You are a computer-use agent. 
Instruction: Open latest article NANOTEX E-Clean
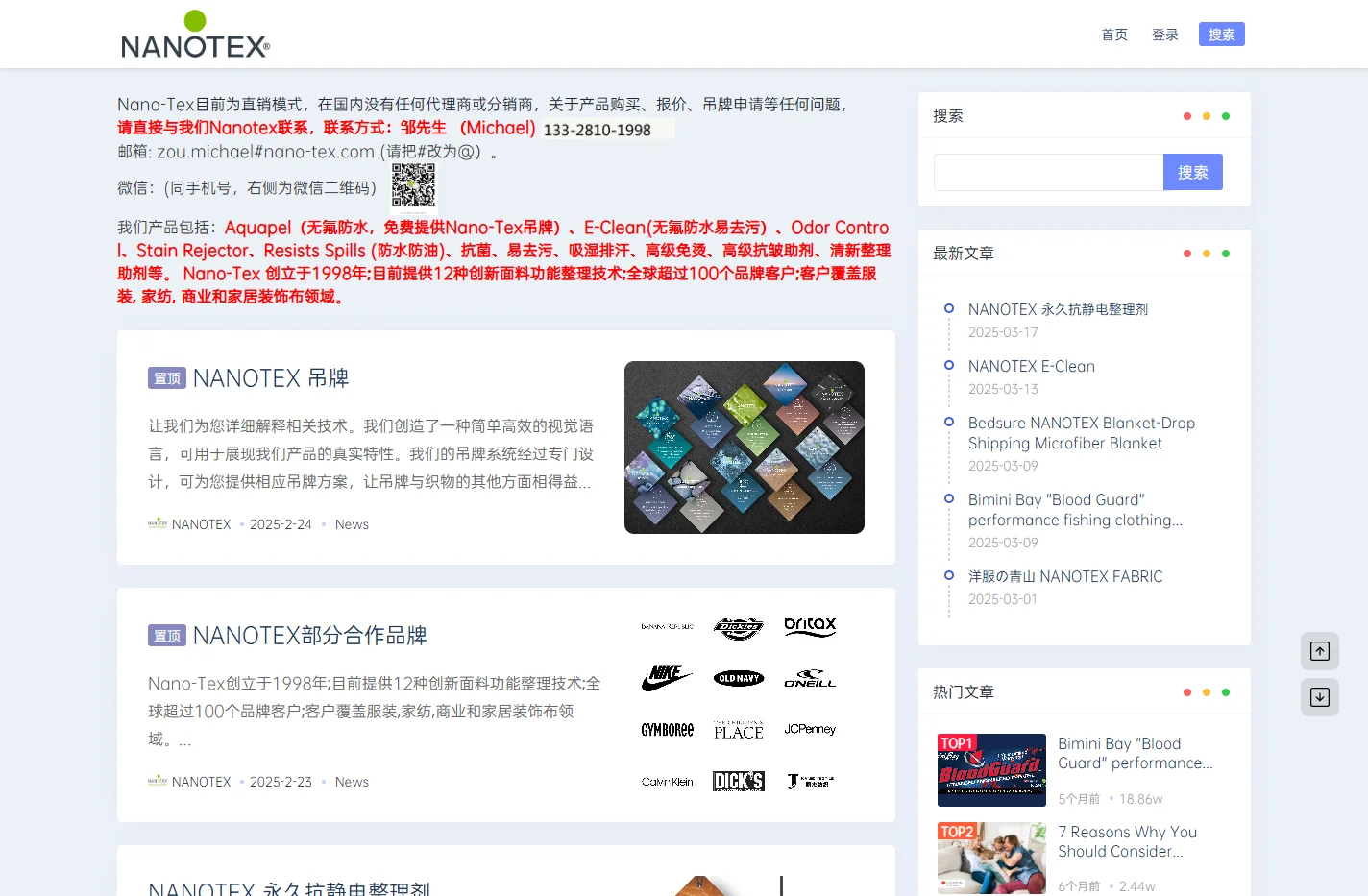click(1032, 366)
